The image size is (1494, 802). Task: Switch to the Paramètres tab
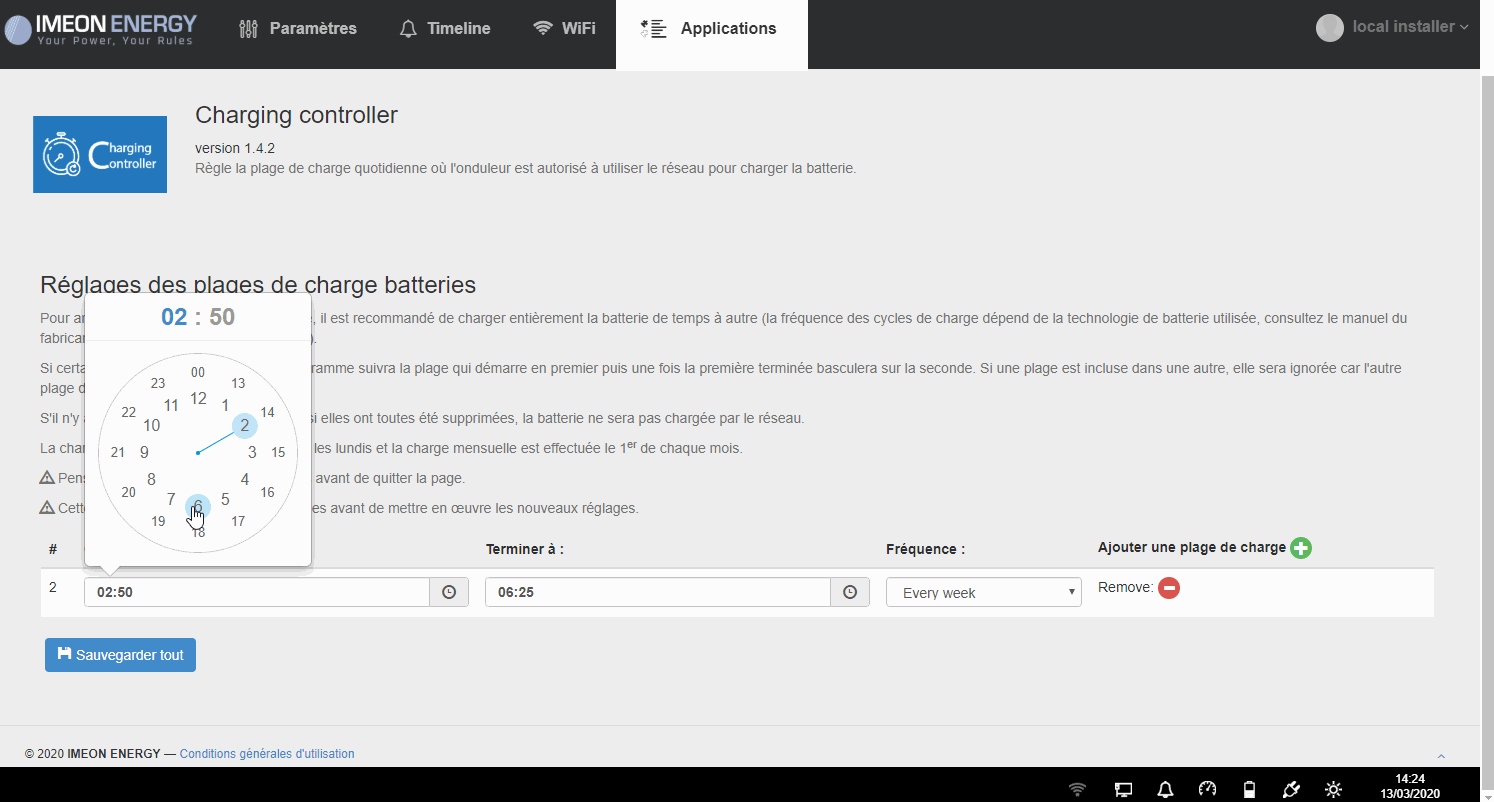[298, 29]
